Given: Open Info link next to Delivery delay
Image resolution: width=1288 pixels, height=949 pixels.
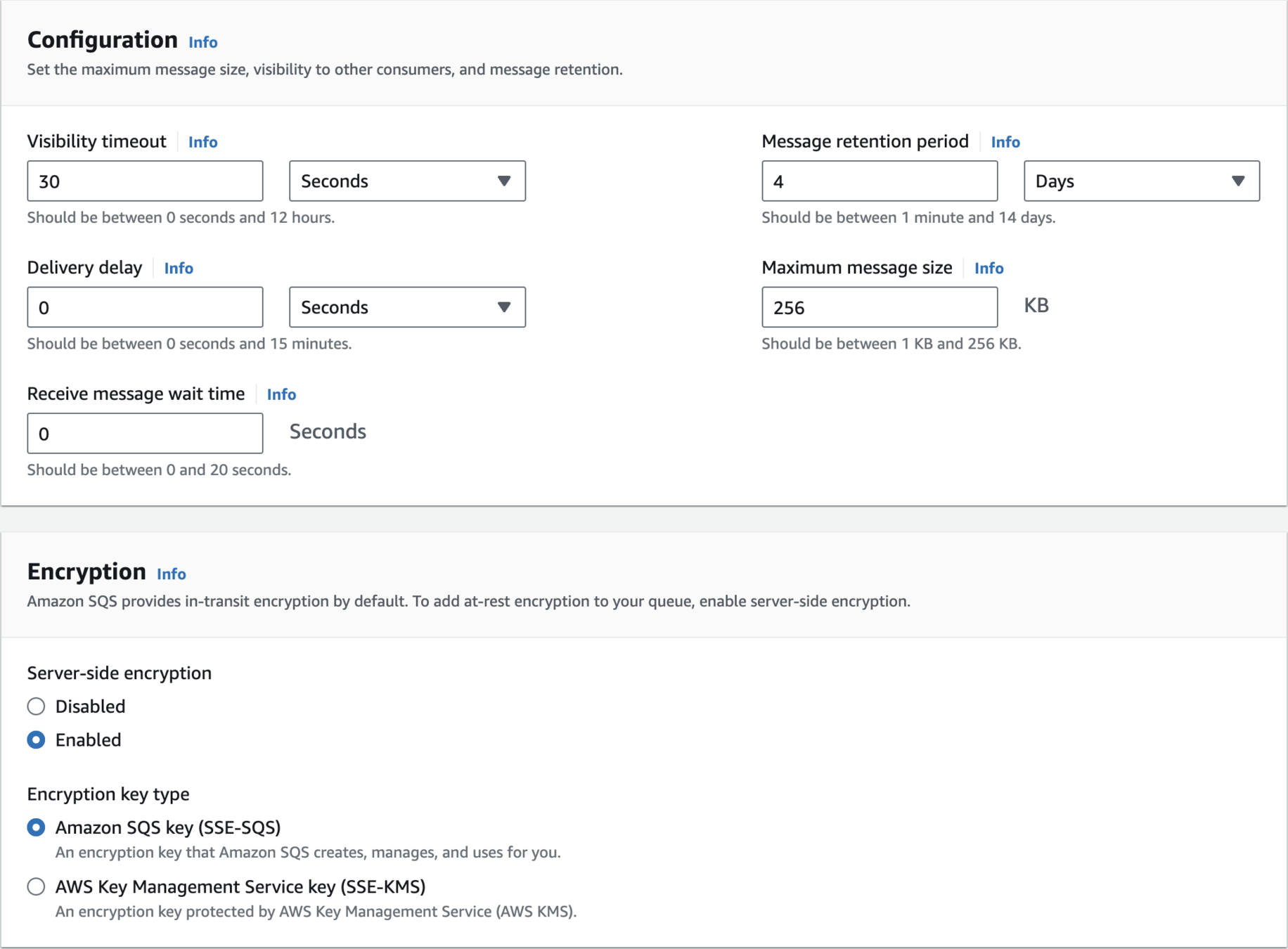Looking at the screenshot, I should point(179,269).
